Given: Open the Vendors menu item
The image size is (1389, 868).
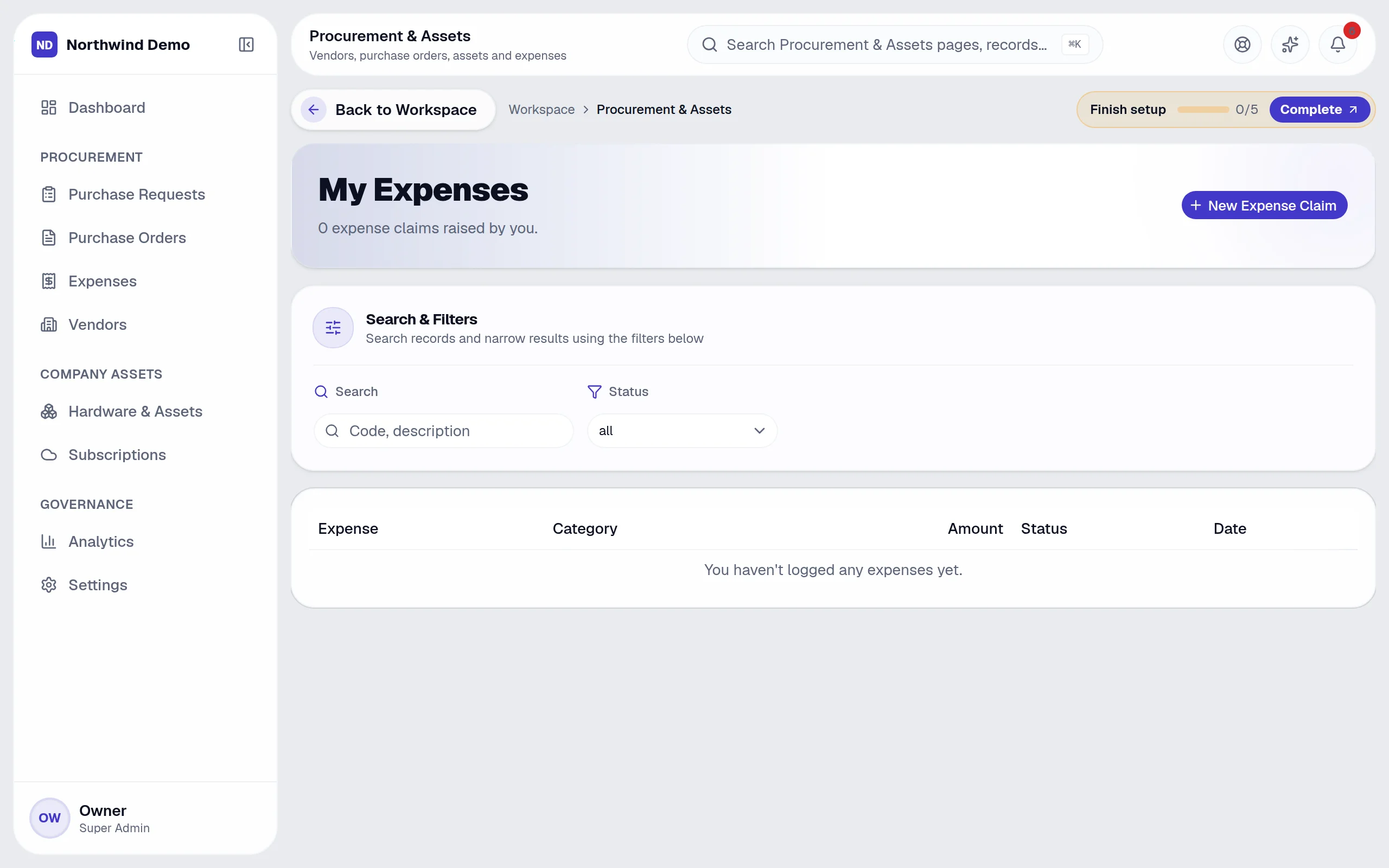Looking at the screenshot, I should (145, 324).
